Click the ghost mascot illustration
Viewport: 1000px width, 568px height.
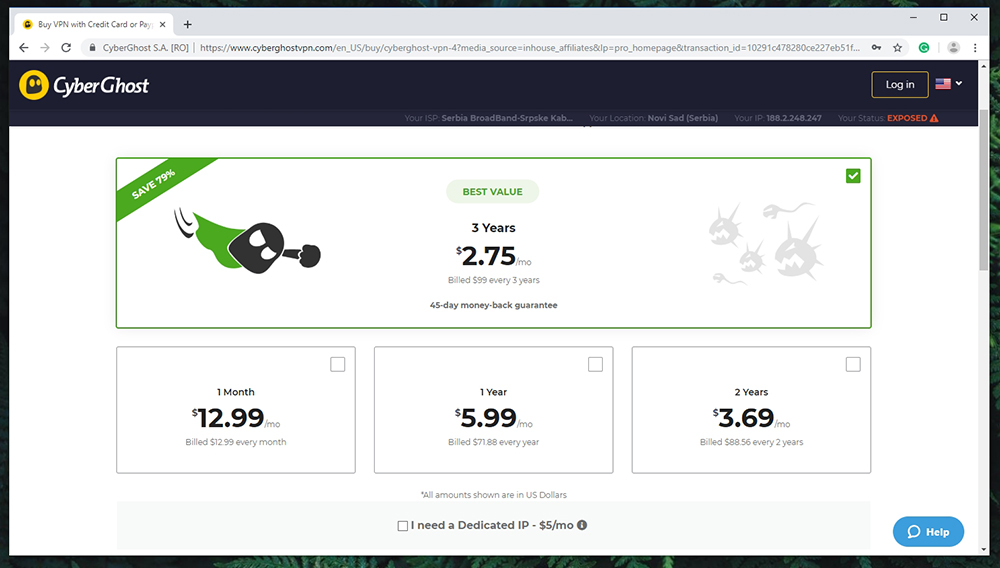point(247,241)
